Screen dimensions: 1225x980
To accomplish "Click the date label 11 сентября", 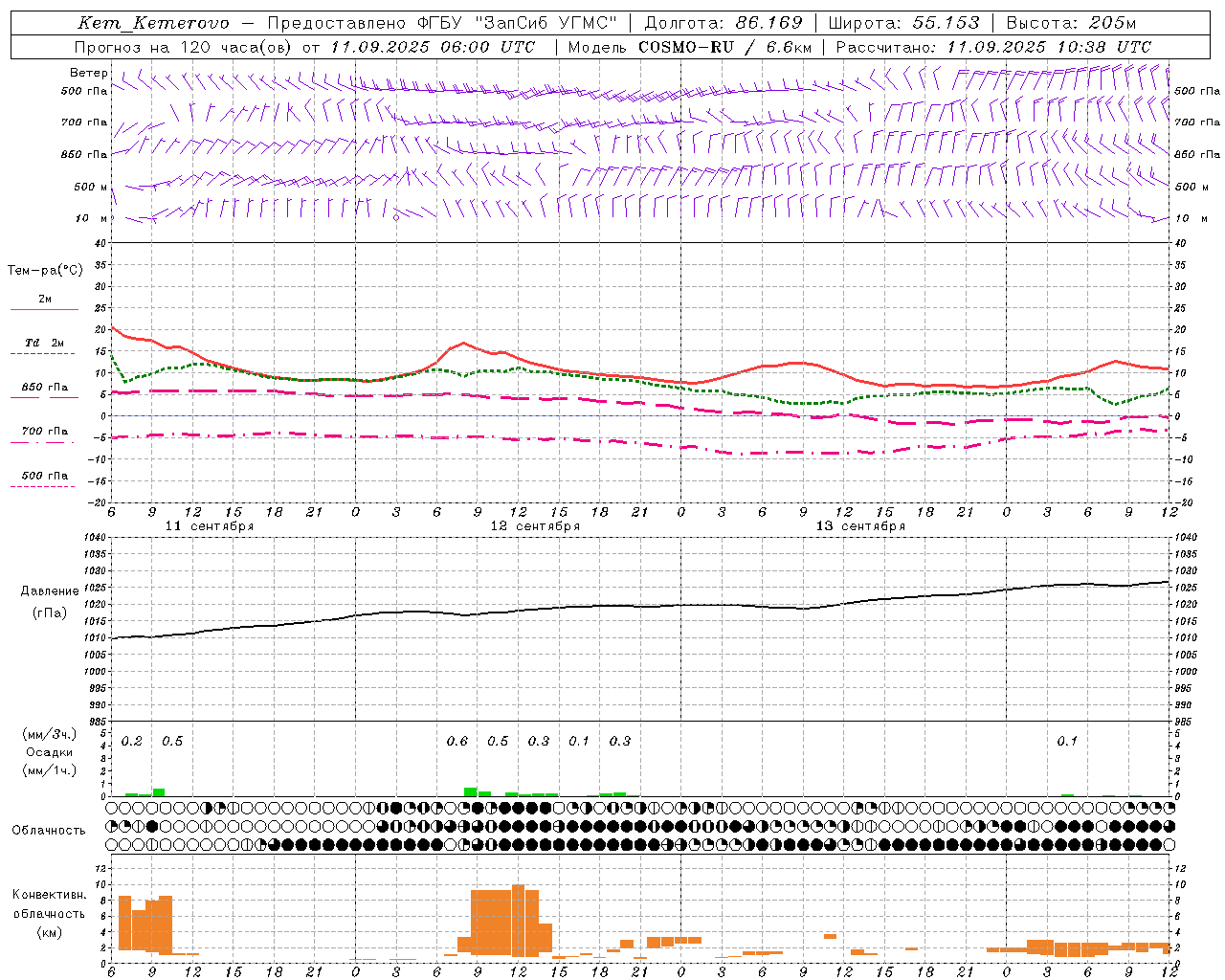I will pos(210,526).
